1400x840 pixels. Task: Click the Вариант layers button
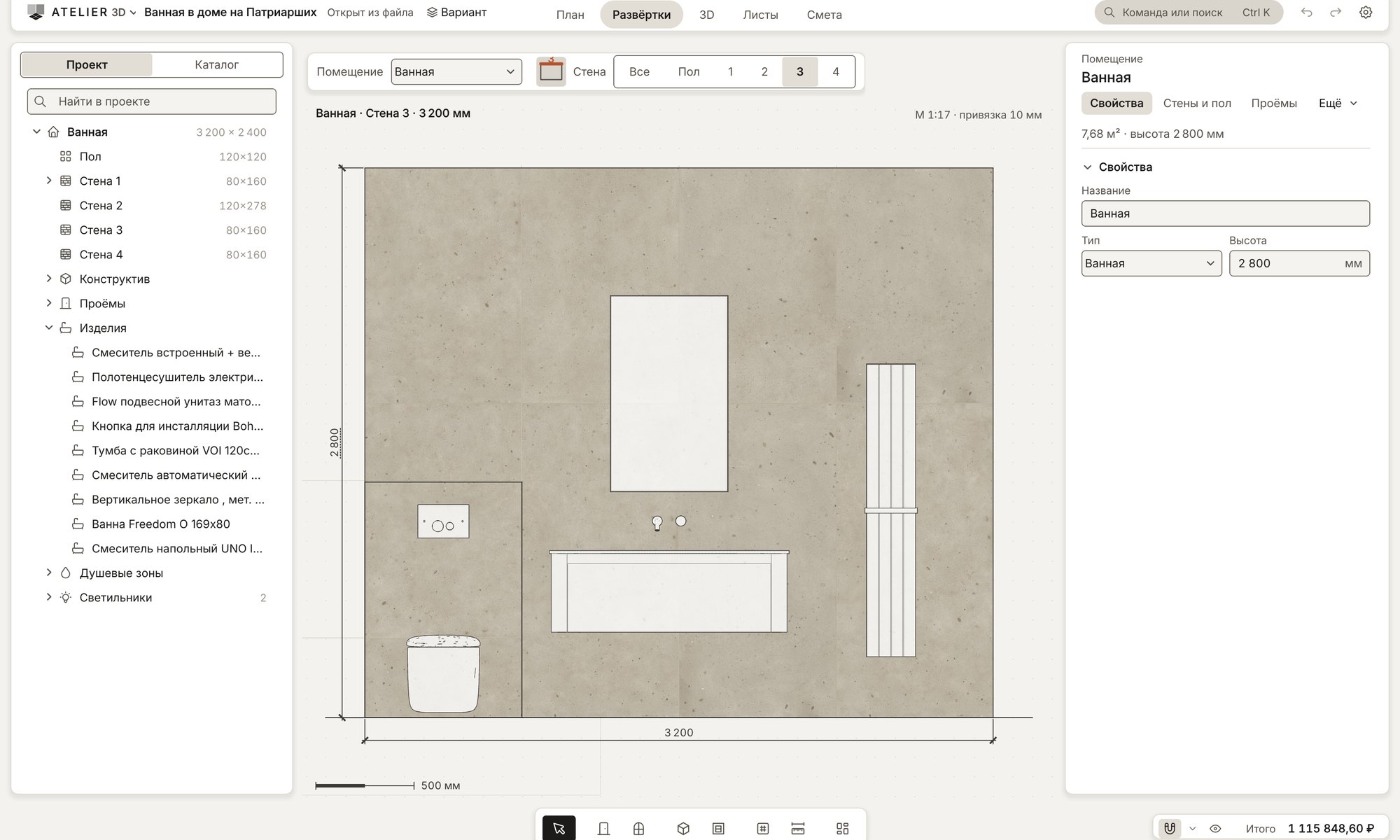pos(456,13)
